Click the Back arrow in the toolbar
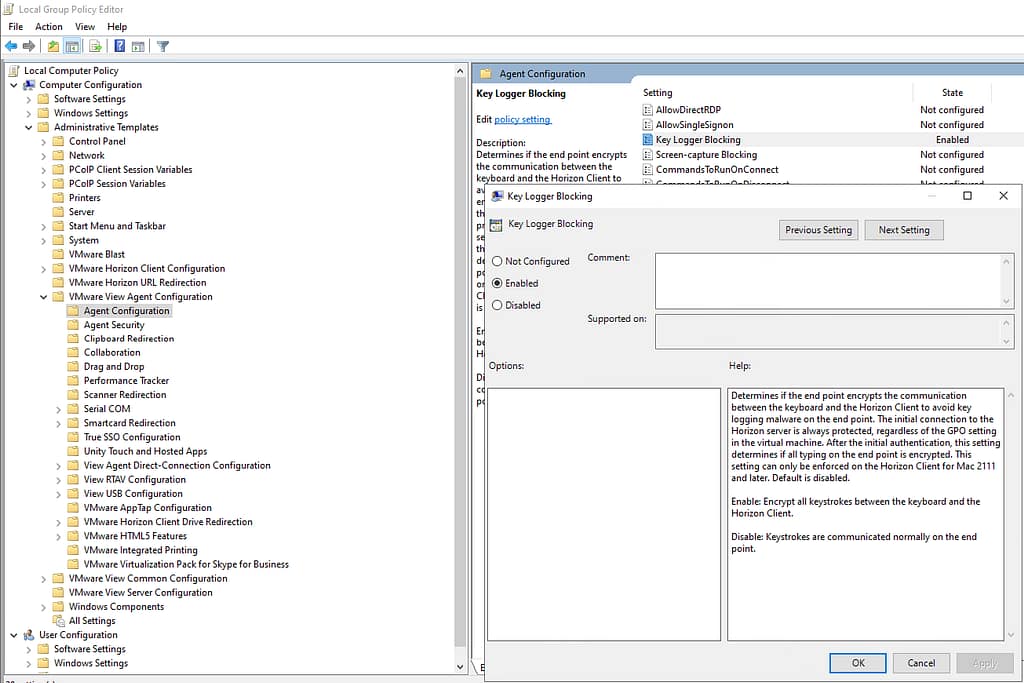1024x683 pixels. [x=11, y=46]
